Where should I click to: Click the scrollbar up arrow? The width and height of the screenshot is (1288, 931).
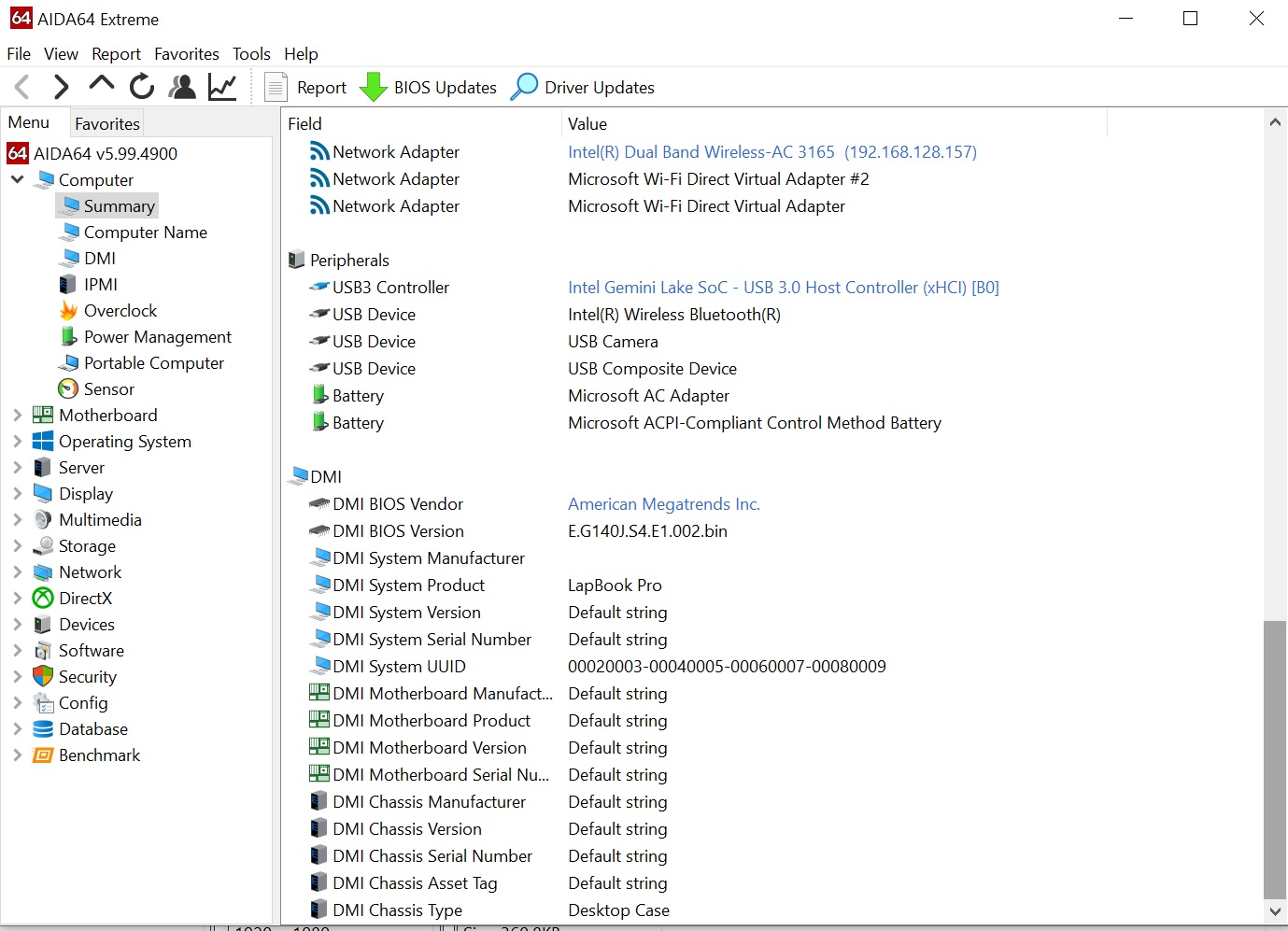(x=1275, y=122)
